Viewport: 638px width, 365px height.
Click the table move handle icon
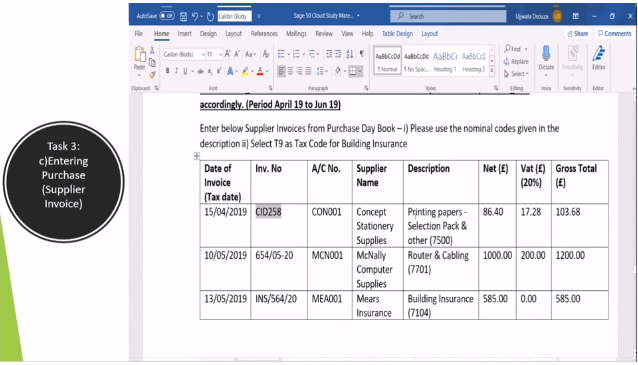(x=197, y=156)
